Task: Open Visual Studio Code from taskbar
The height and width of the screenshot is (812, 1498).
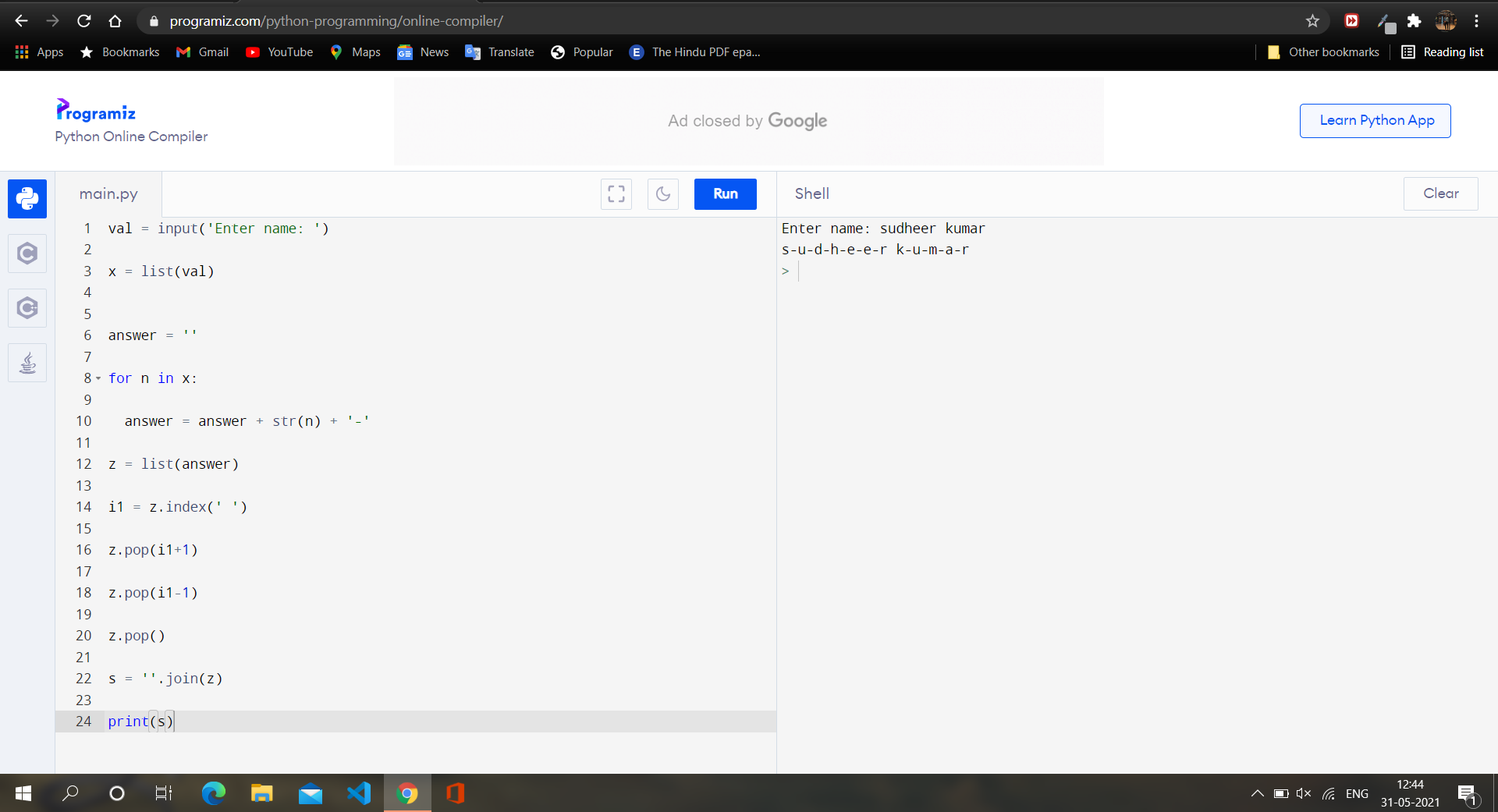Action: tap(359, 793)
